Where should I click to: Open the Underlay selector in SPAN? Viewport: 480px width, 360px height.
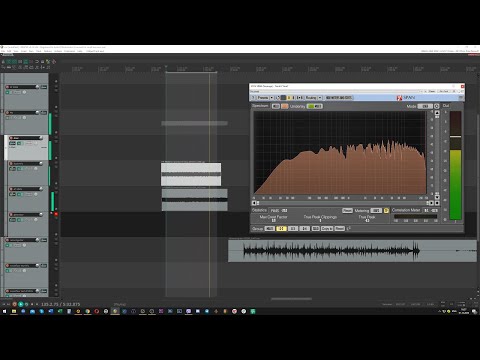coord(315,106)
